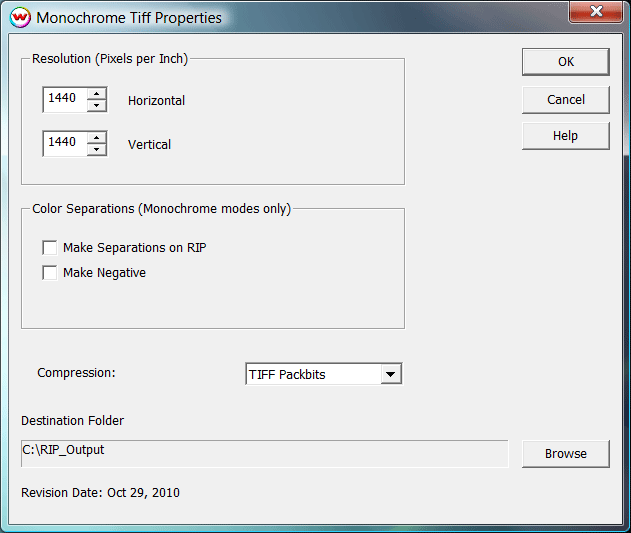This screenshot has width=631, height=533.
Task: Toggle the Make Negative checkbox
Action: coord(50,273)
